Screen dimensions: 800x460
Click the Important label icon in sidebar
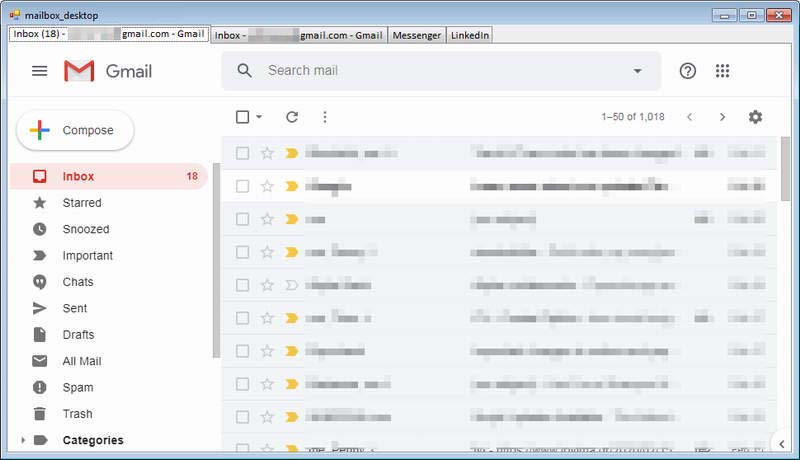point(39,255)
